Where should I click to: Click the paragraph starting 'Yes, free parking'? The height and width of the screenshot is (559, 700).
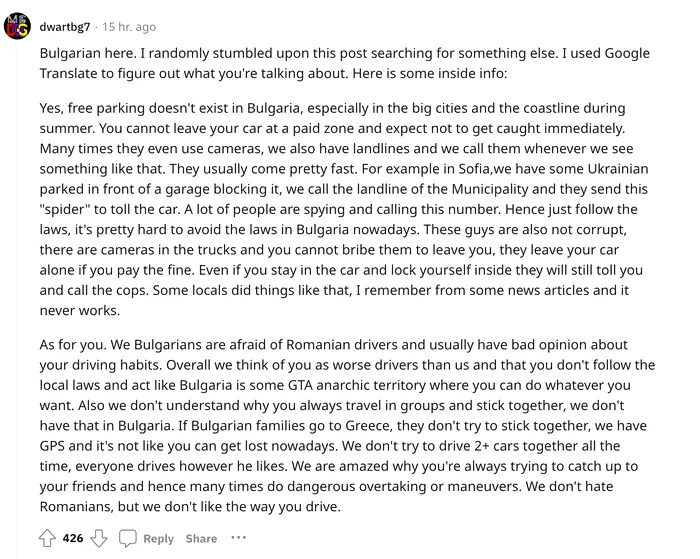click(x=343, y=209)
